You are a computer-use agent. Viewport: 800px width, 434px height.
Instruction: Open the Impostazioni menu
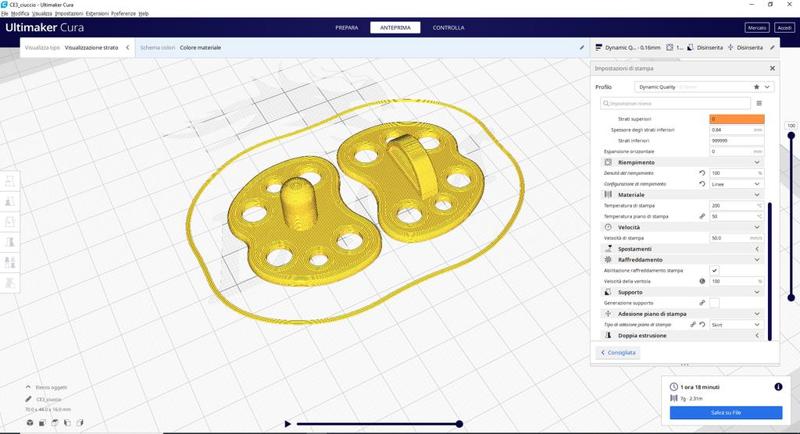pyautogui.click(x=69, y=14)
